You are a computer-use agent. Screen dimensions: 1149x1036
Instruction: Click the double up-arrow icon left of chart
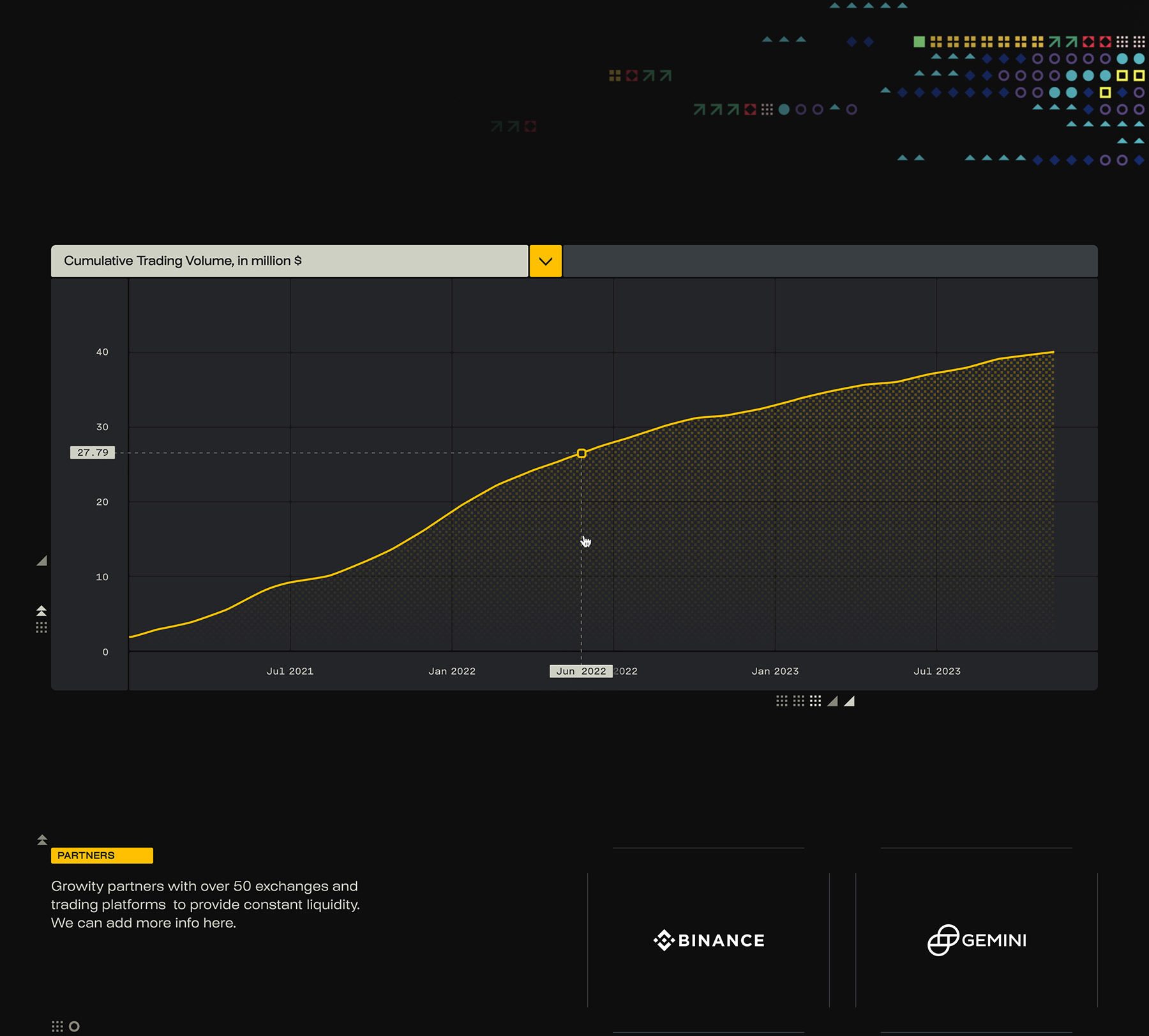click(41, 611)
